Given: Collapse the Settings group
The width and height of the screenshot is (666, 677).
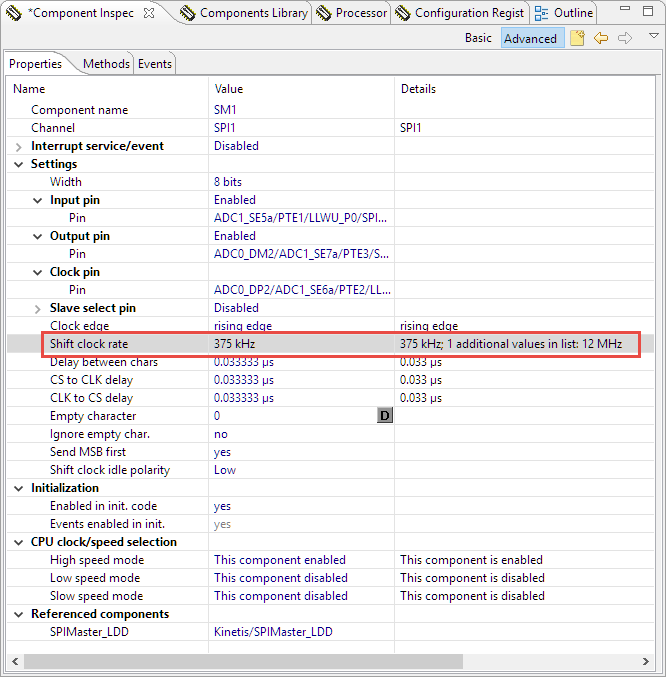Looking at the screenshot, I should (19, 164).
